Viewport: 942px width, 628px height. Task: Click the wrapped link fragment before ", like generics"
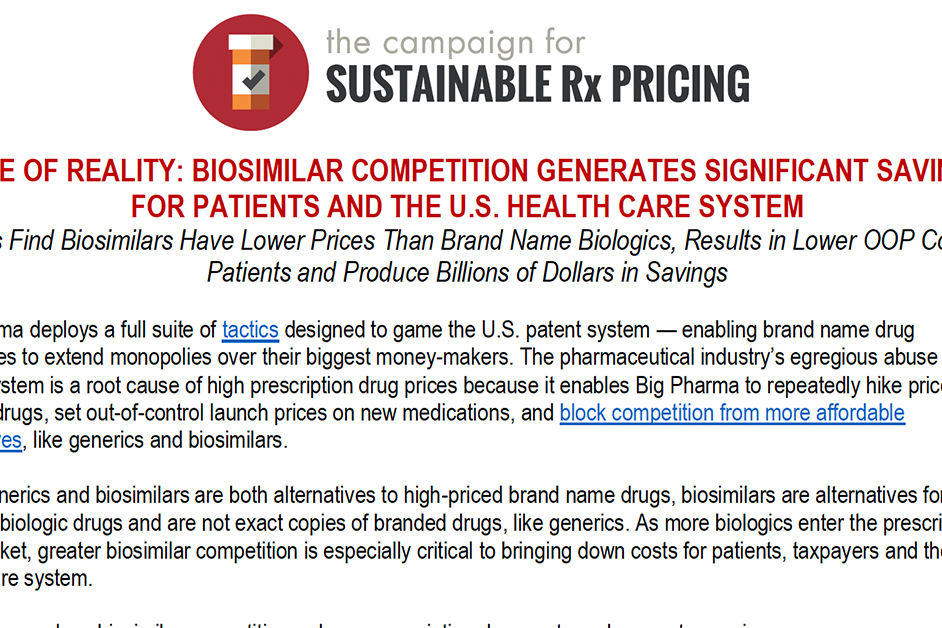tap(10, 439)
